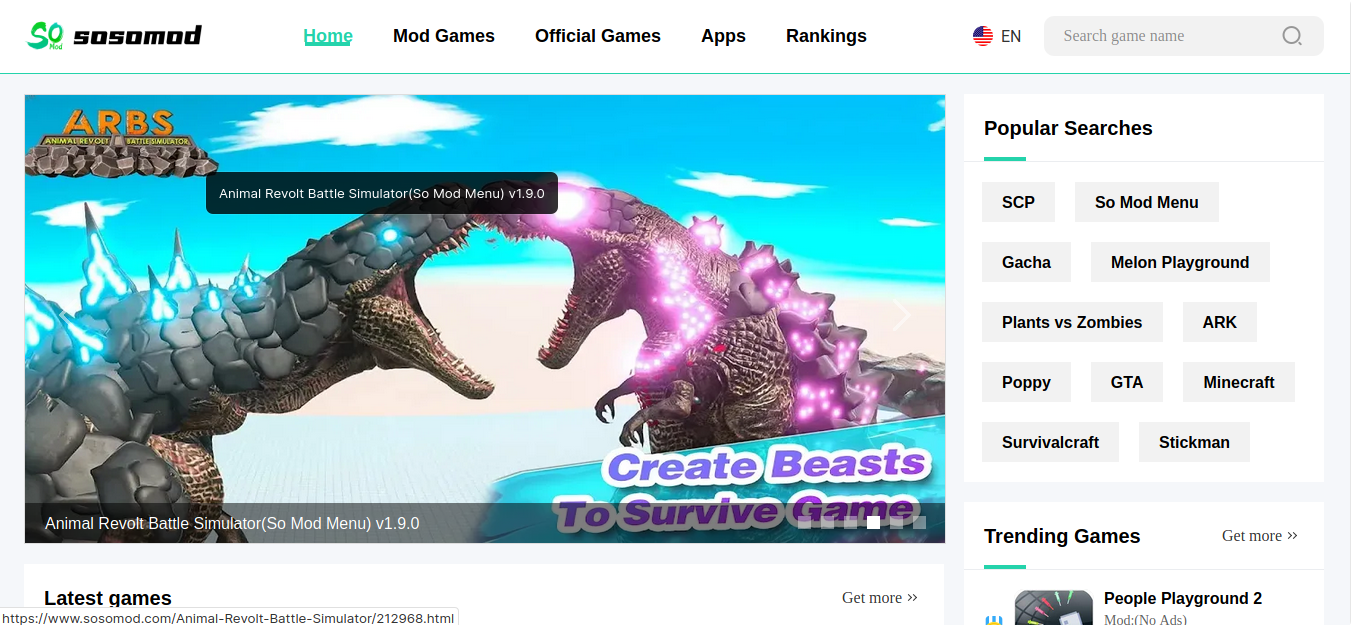Click the Latest games heading
This screenshot has width=1351, height=625.
(x=108, y=598)
